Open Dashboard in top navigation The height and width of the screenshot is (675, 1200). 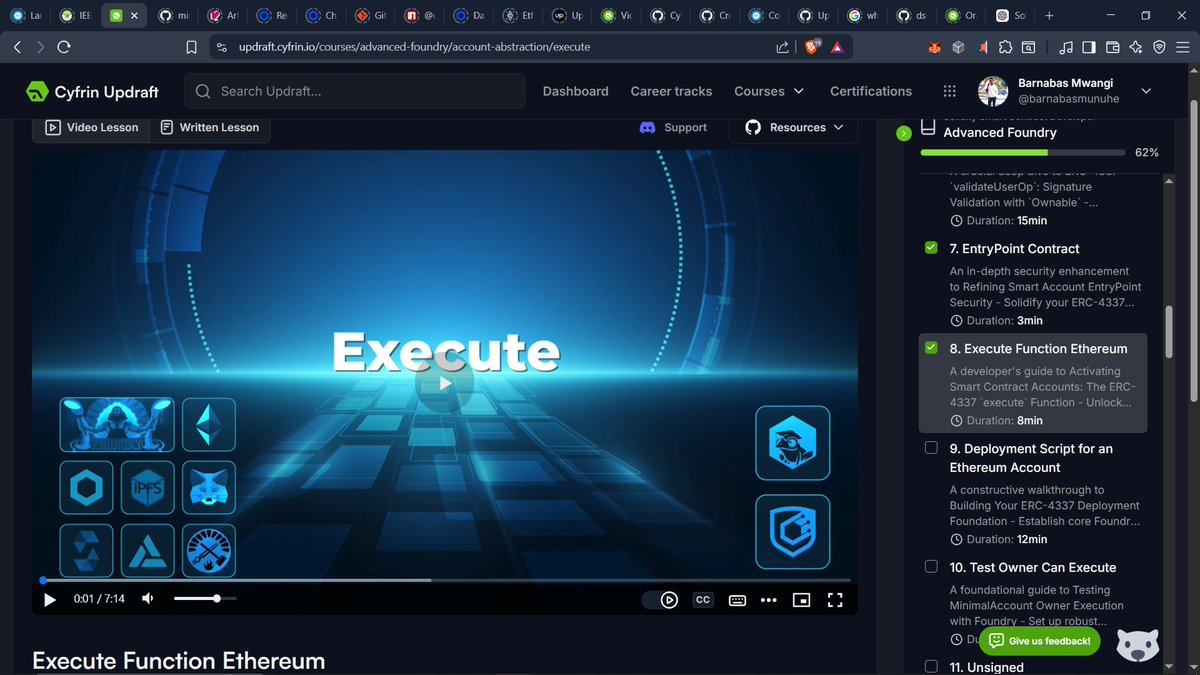[575, 91]
